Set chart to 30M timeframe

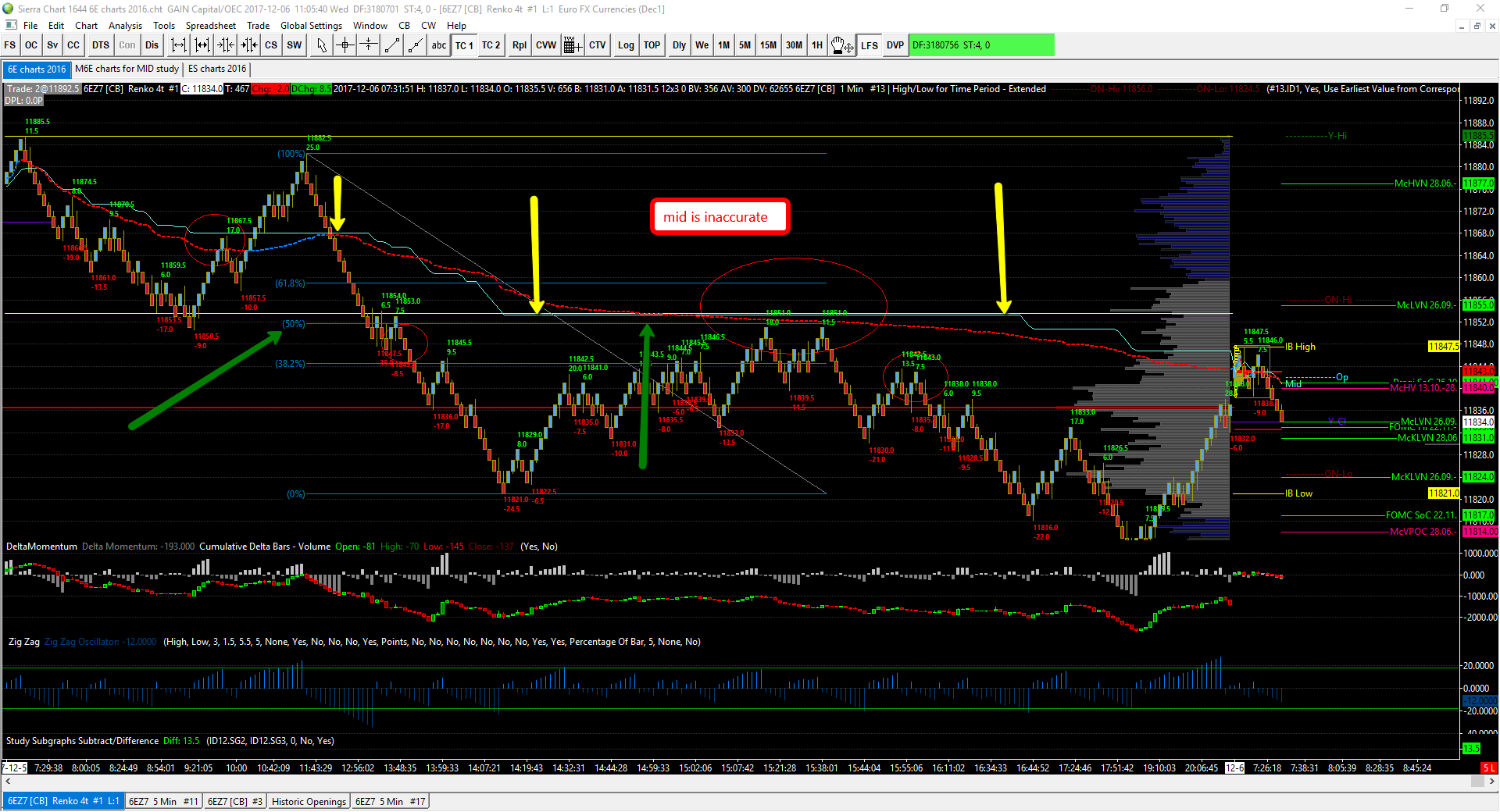(x=795, y=45)
